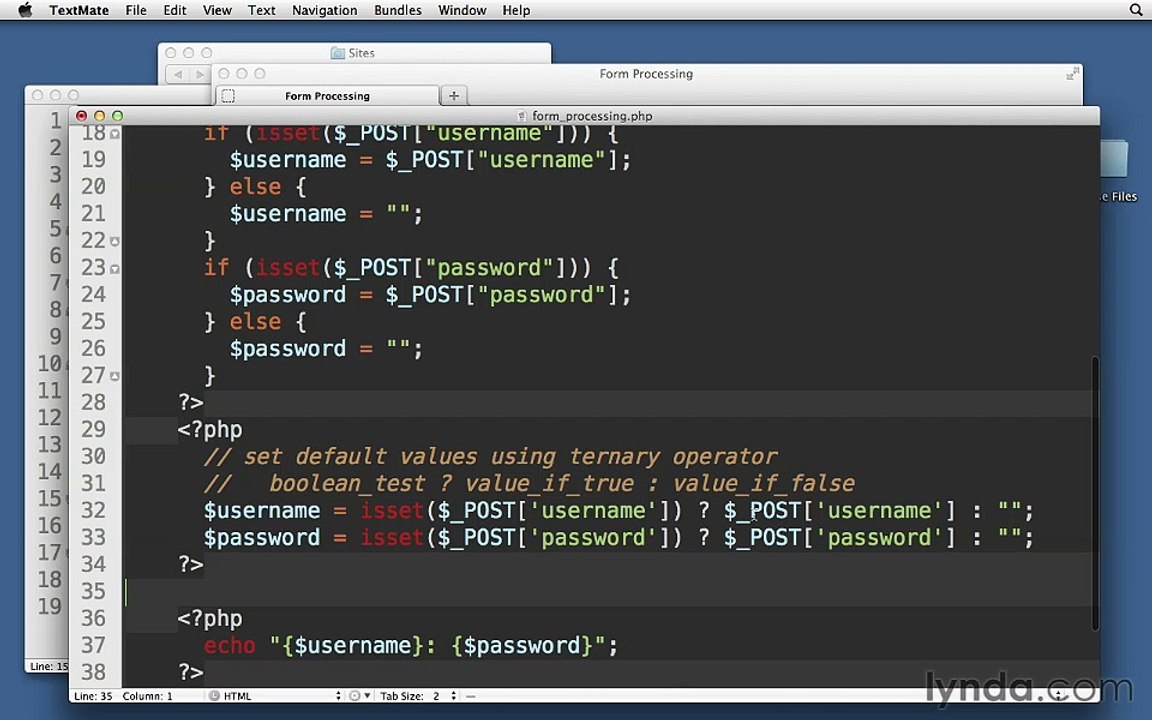Viewport: 1152px width, 720px height.
Task: Click the else keyword on line 25
Action: (x=255, y=322)
